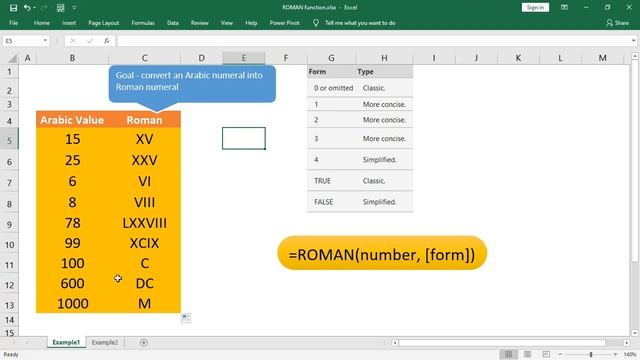640x360 pixels.
Task: Expand the Name Box dropdown arrow
Action: coord(45,41)
